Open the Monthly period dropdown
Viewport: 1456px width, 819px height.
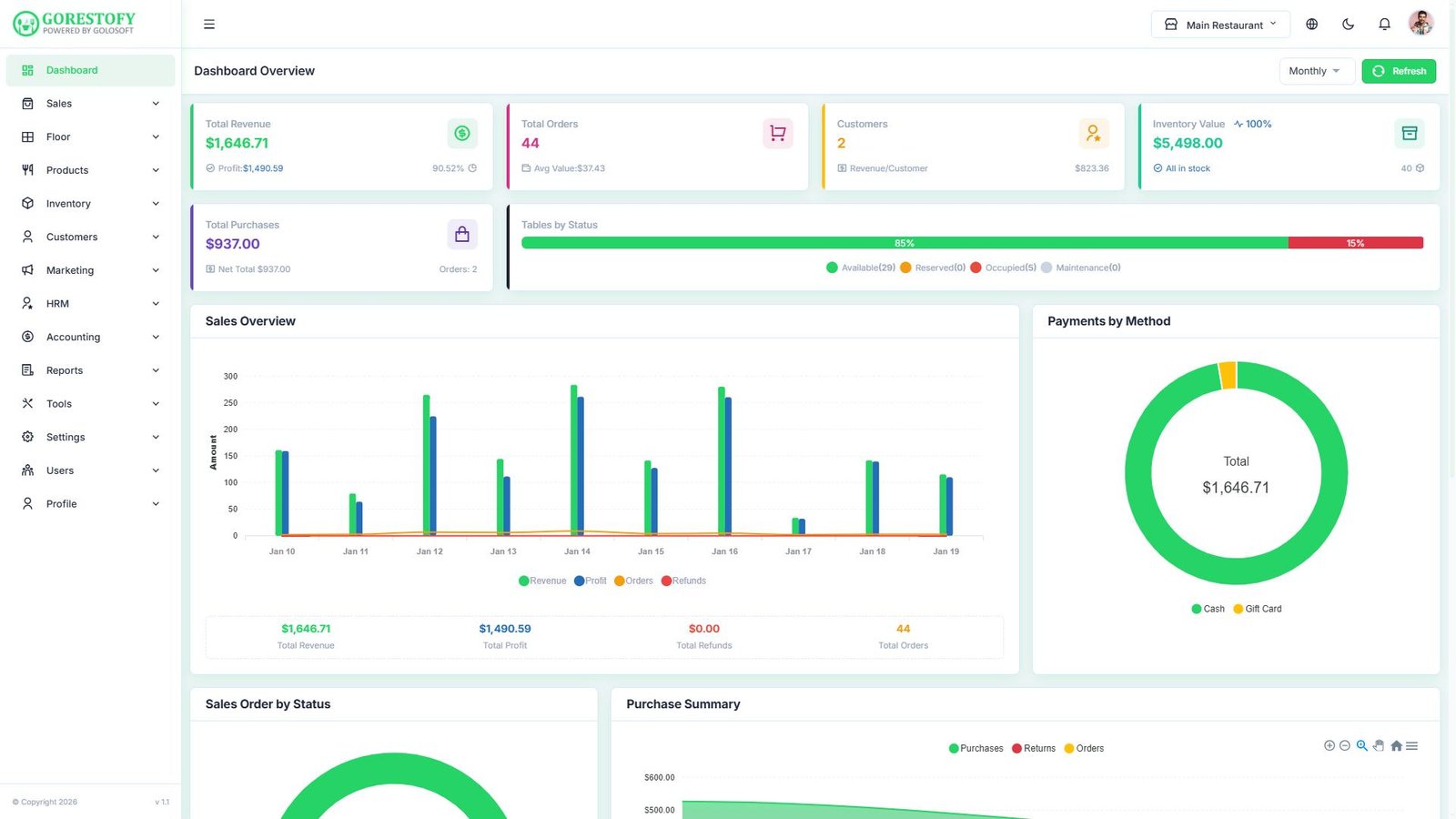[x=1316, y=71]
